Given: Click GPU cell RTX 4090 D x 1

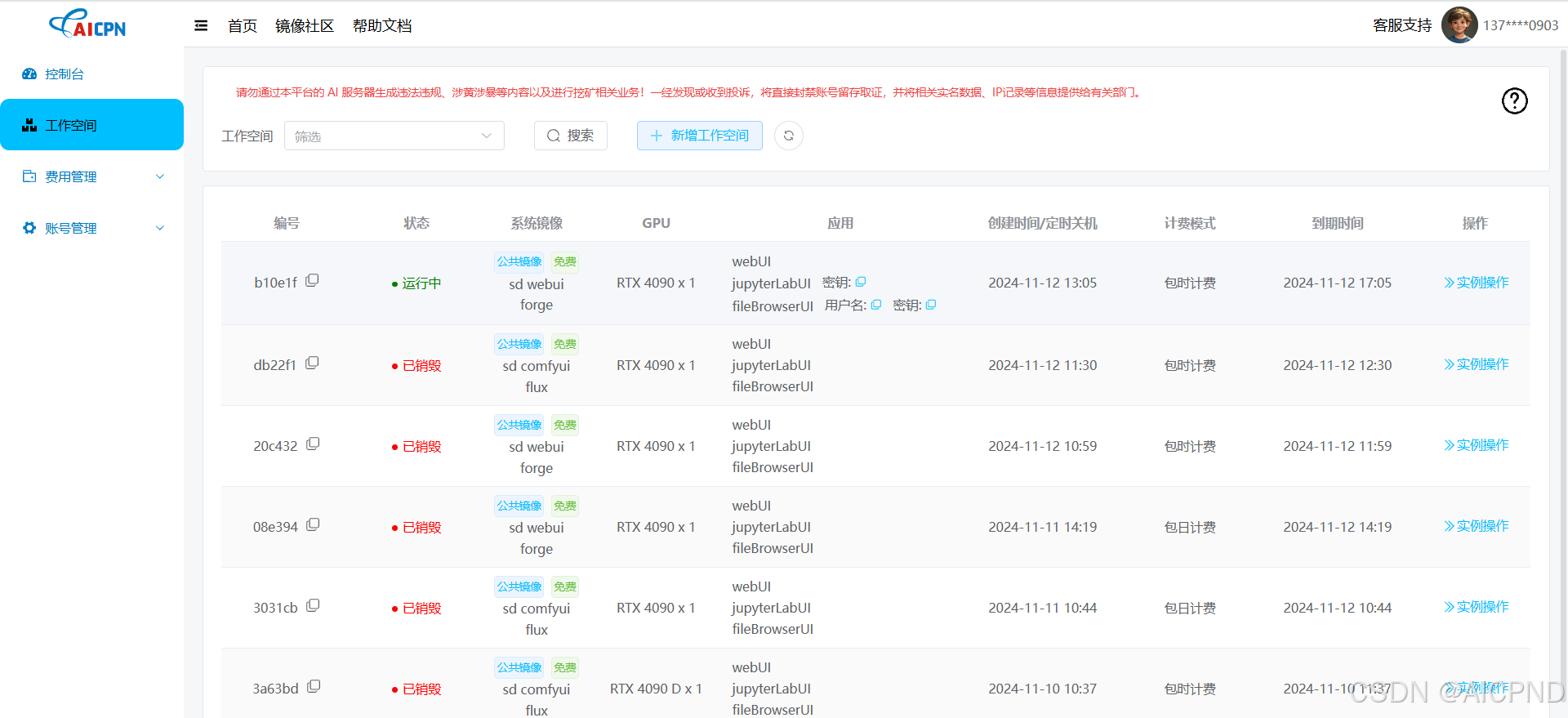Looking at the screenshot, I should click(x=656, y=689).
